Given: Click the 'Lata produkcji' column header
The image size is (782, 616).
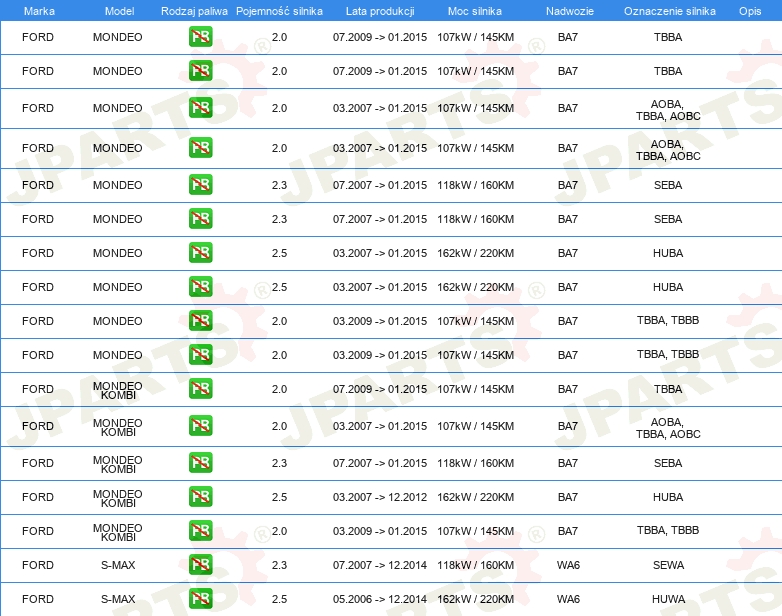Looking at the screenshot, I should [x=380, y=11].
